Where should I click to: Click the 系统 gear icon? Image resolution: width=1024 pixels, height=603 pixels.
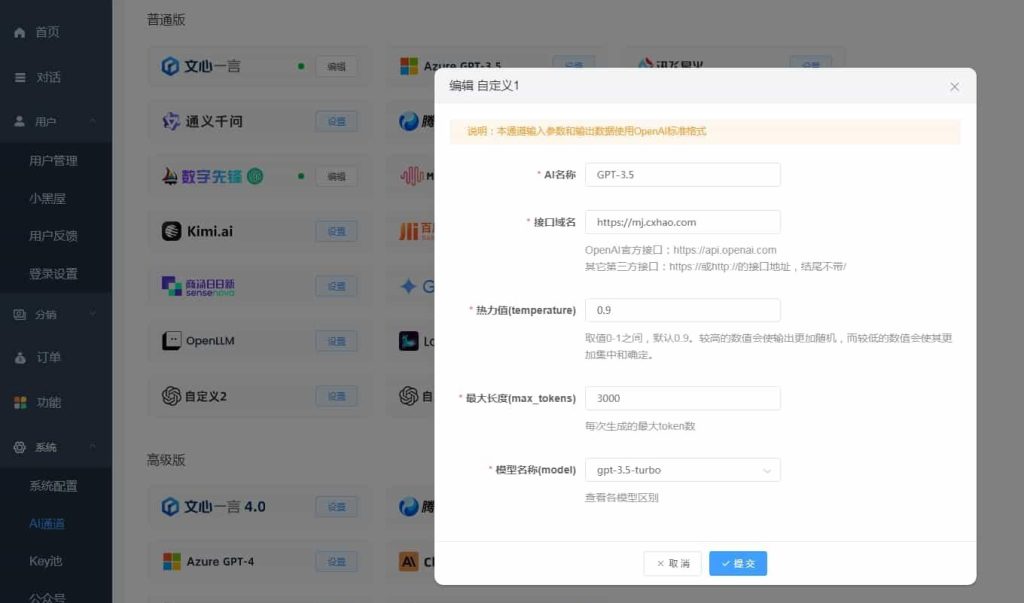pos(20,447)
